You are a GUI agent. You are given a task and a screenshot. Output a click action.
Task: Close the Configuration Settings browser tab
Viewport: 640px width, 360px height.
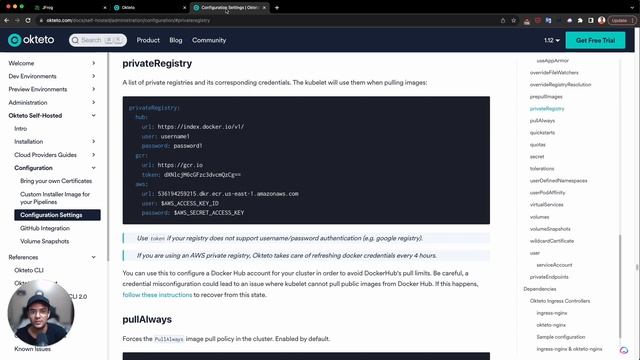click(264, 7)
